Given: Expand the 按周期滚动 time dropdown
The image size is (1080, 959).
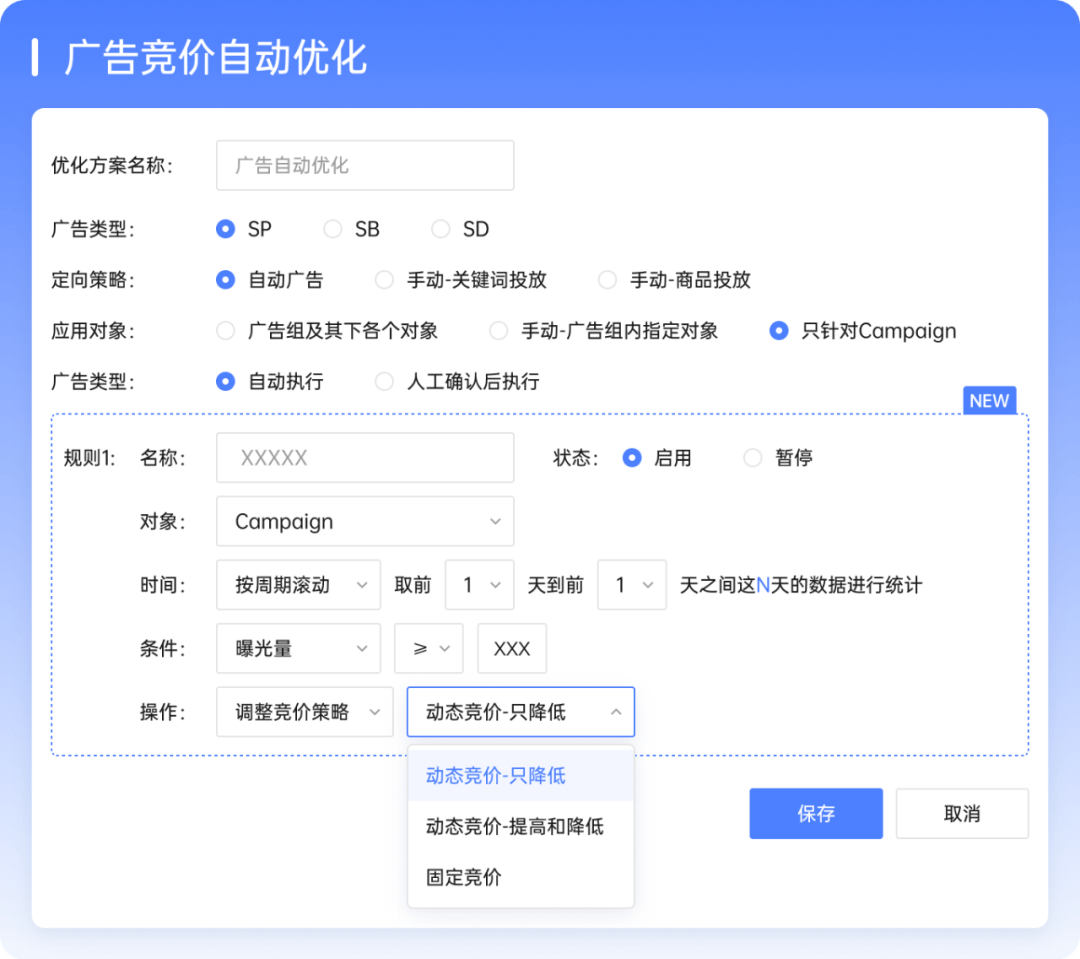Looking at the screenshot, I should point(298,585).
